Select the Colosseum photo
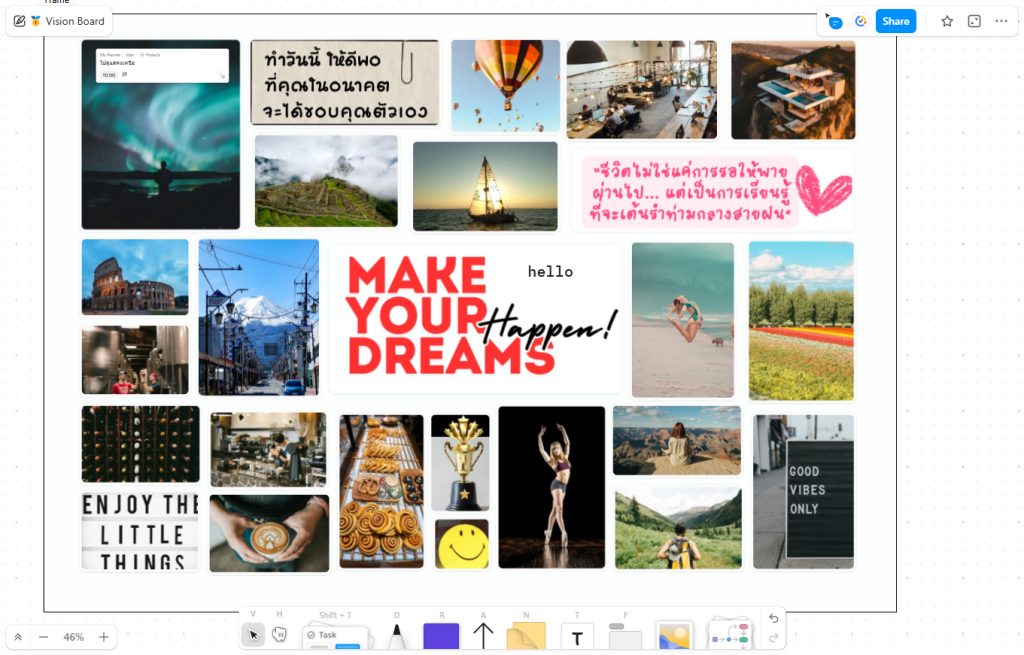The height and width of the screenshot is (655, 1024). point(135,277)
